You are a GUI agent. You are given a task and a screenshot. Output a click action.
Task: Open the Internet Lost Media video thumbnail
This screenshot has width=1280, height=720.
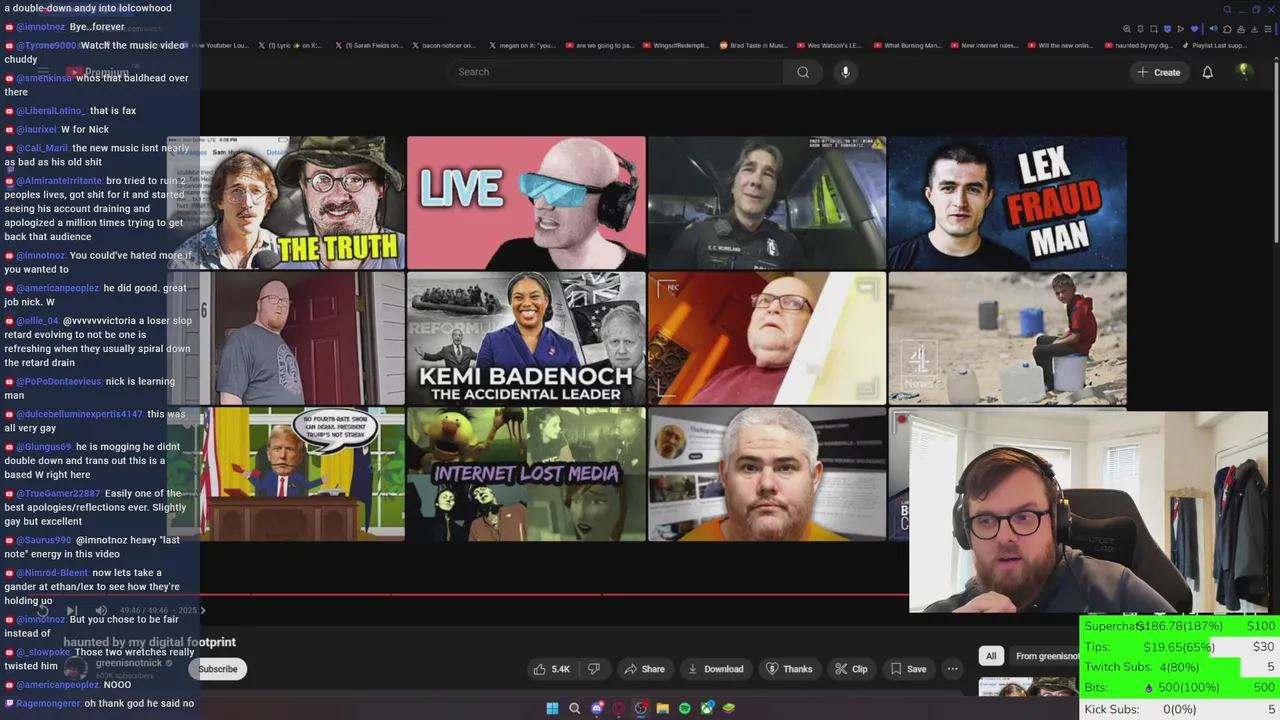pyautogui.click(x=526, y=474)
